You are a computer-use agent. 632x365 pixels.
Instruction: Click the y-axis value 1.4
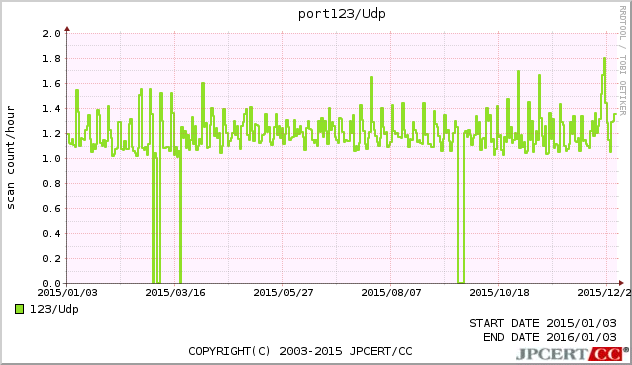pyautogui.click(x=51, y=108)
